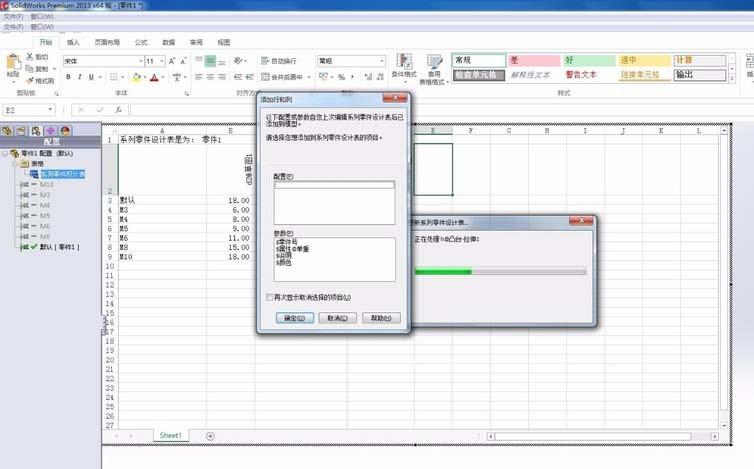Click the add new sheet plus button
754x469 pixels.
point(210,436)
